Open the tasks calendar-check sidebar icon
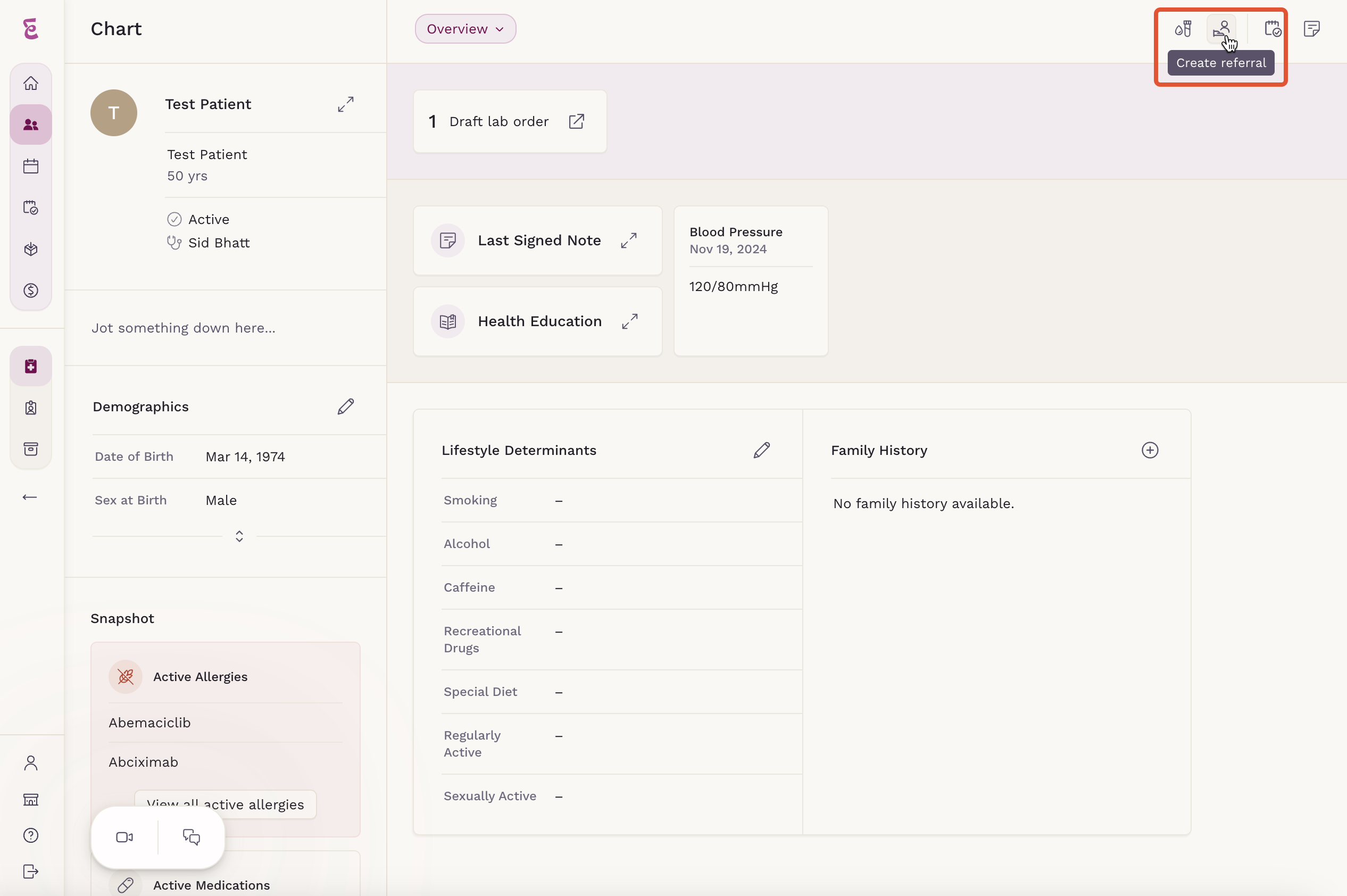Screen dimensions: 1347x896 click(x=31, y=208)
